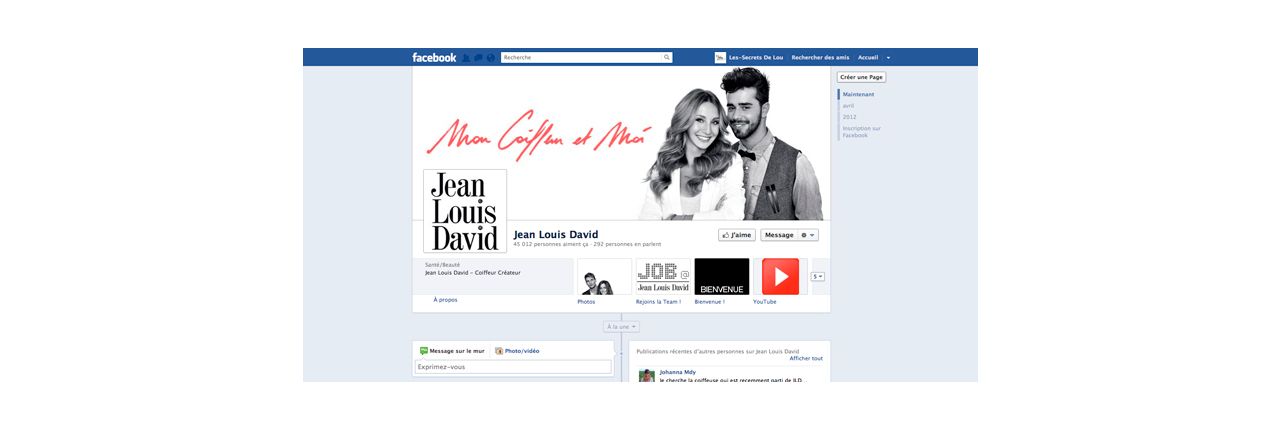Viewport: 1280px width, 430px height.
Task: Open the Photos thumbnail tile
Action: tap(604, 277)
